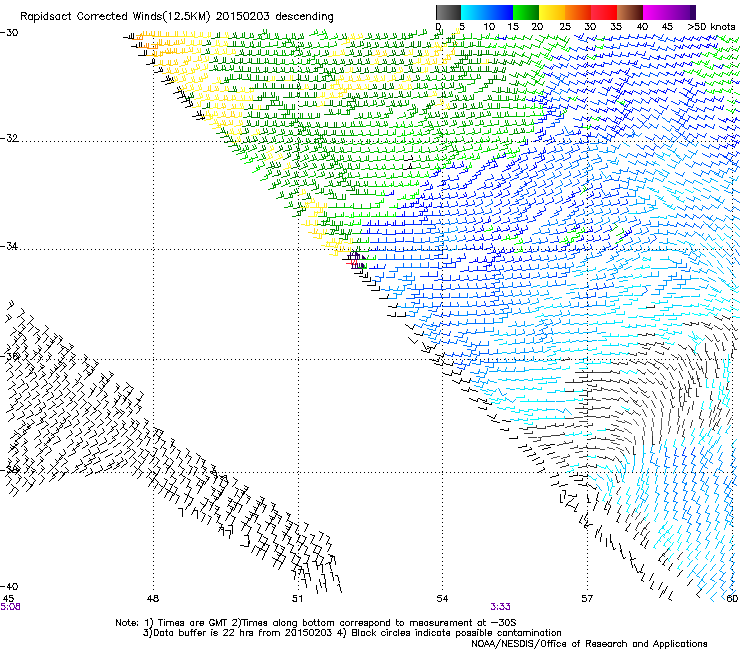Screen dimensions: 740x650
Task: Click the brown 35–40 knots legend segment
Action: [x=630, y=12]
